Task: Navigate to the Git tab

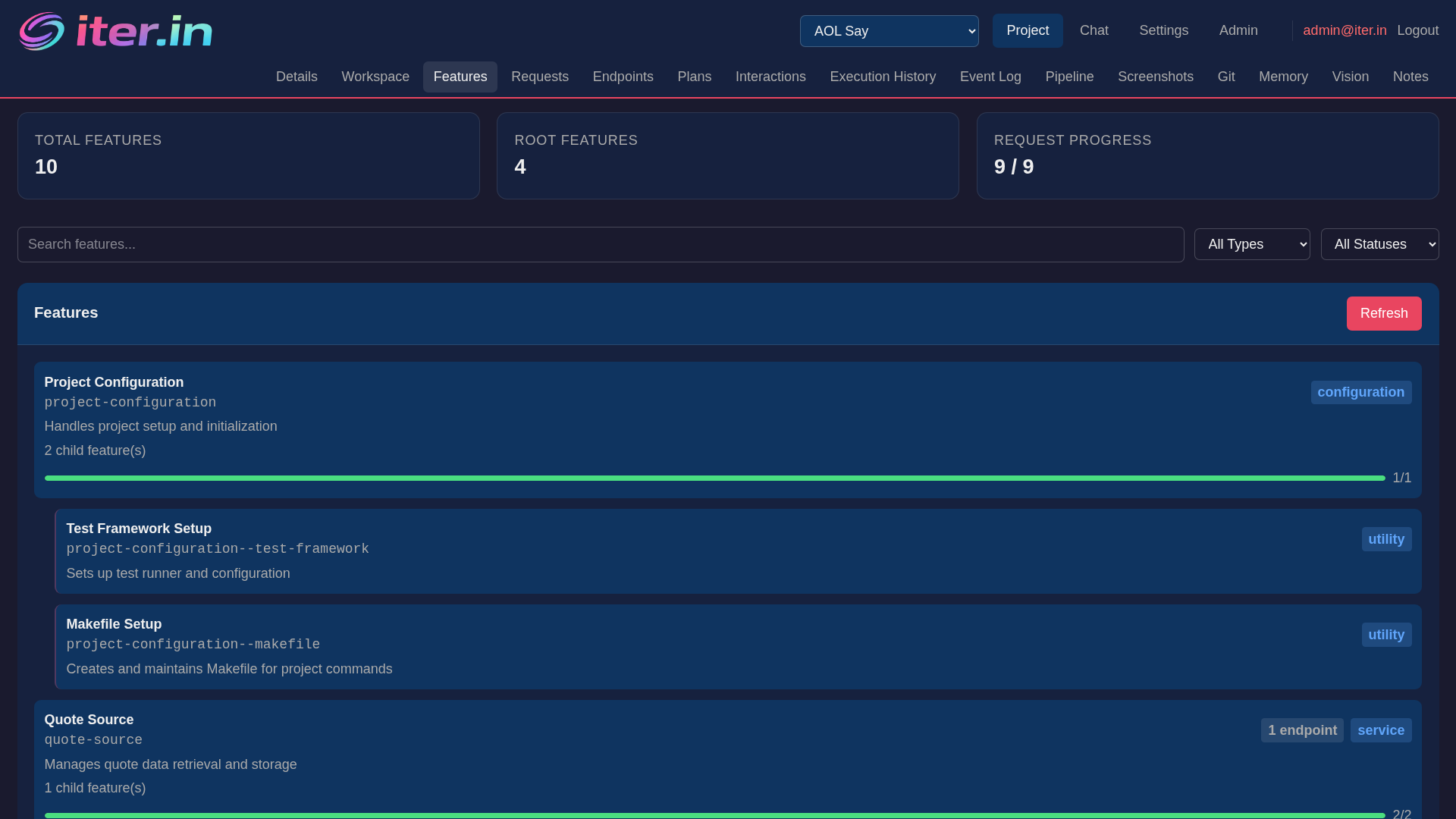Action: [x=1226, y=77]
